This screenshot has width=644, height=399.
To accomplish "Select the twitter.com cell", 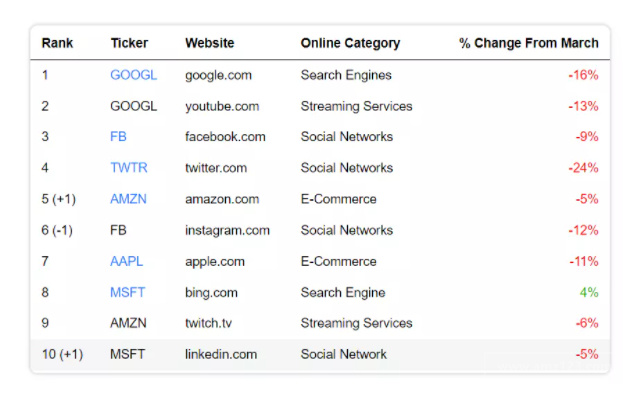I will pyautogui.click(x=216, y=168).
